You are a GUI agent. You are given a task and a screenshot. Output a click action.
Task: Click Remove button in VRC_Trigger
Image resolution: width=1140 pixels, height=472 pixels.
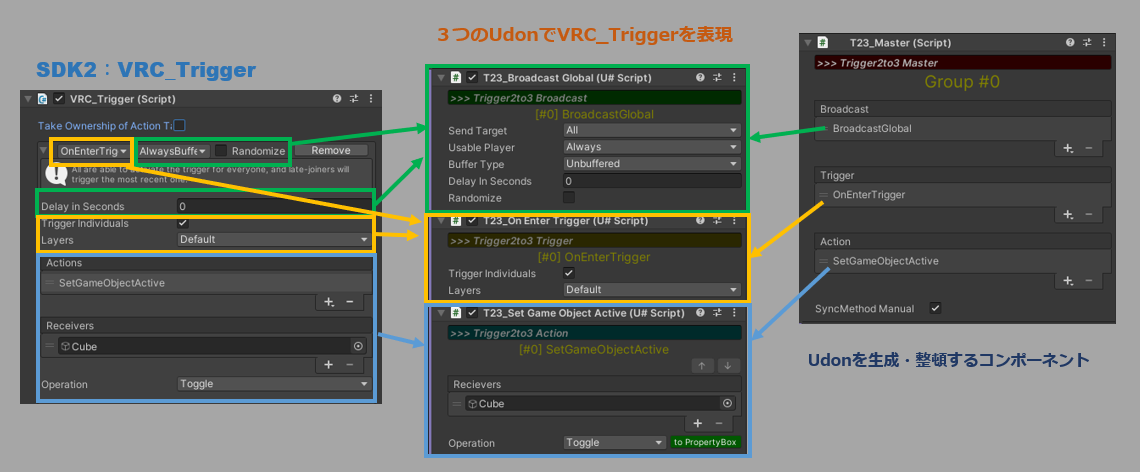[331, 151]
